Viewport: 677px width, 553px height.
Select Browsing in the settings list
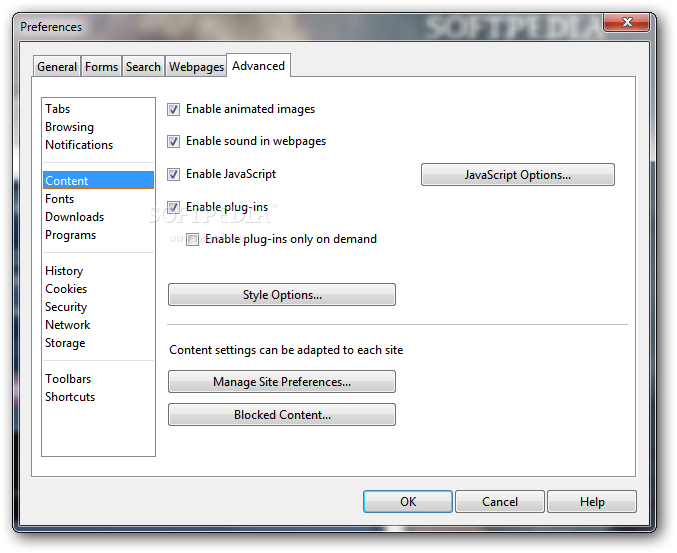98,127
